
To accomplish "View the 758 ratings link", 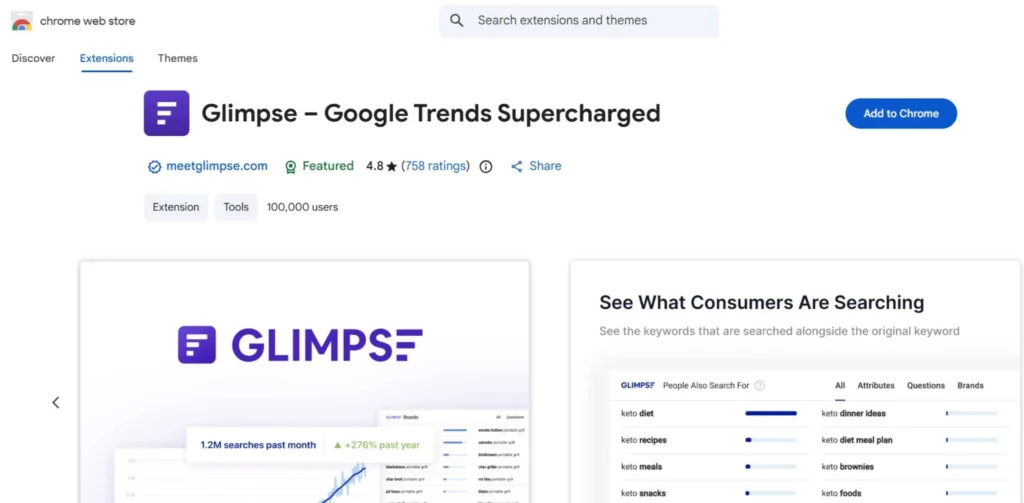I will pos(435,166).
